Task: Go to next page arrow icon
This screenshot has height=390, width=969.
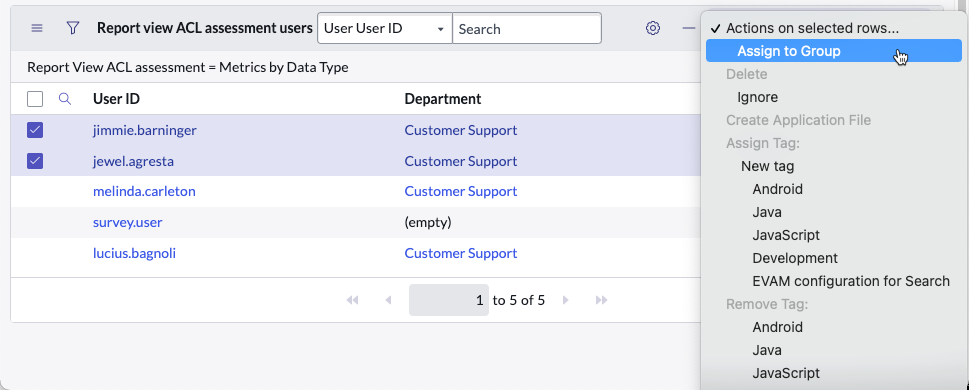Action: [565, 300]
